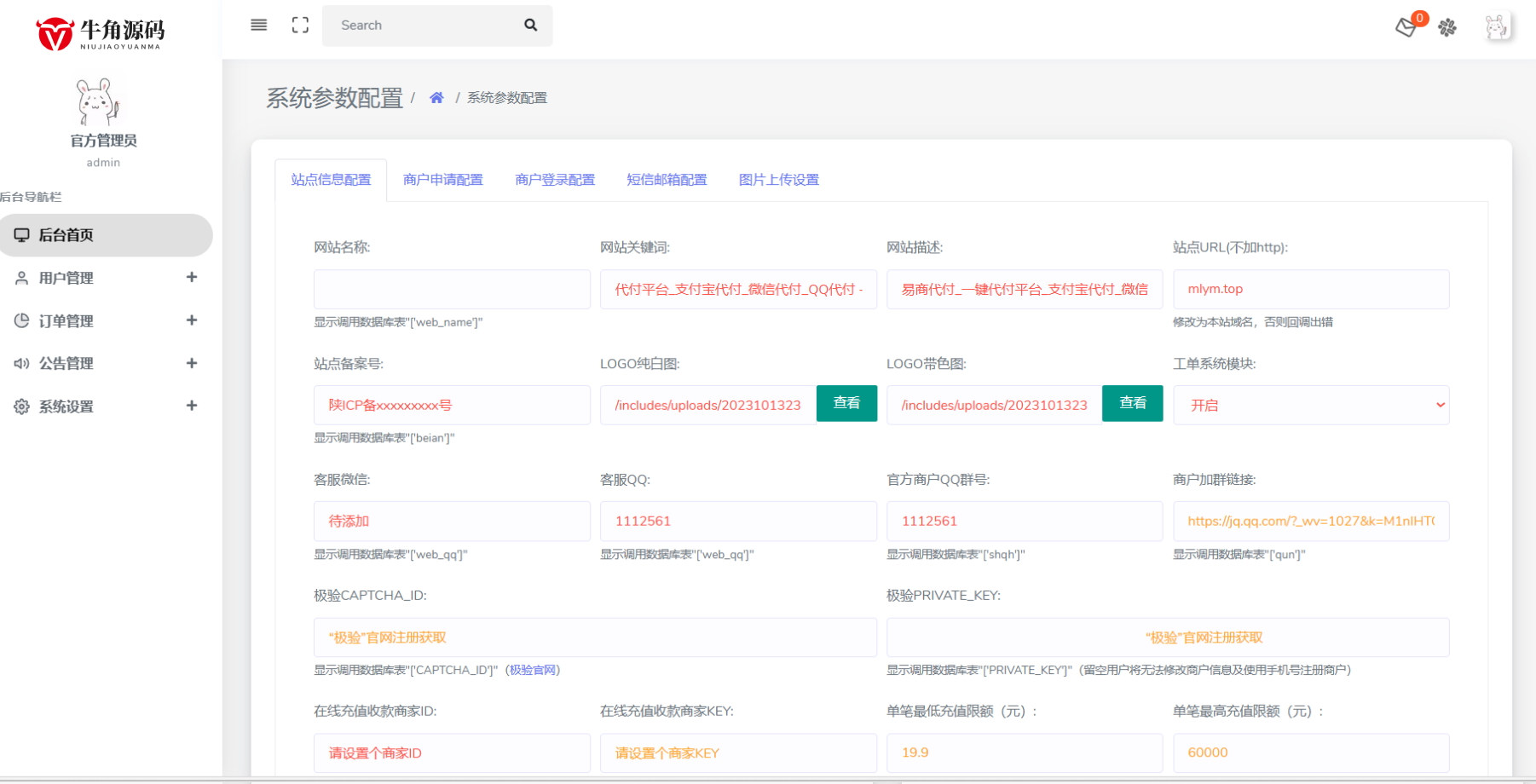Click the 极验CAPTCHA_ID input field
Screen dimensions: 1536x784
point(595,637)
